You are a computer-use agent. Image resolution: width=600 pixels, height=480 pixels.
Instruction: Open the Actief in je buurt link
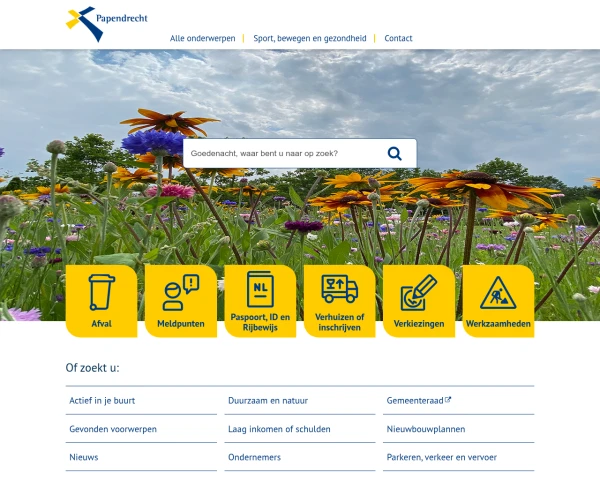pyautogui.click(x=102, y=401)
